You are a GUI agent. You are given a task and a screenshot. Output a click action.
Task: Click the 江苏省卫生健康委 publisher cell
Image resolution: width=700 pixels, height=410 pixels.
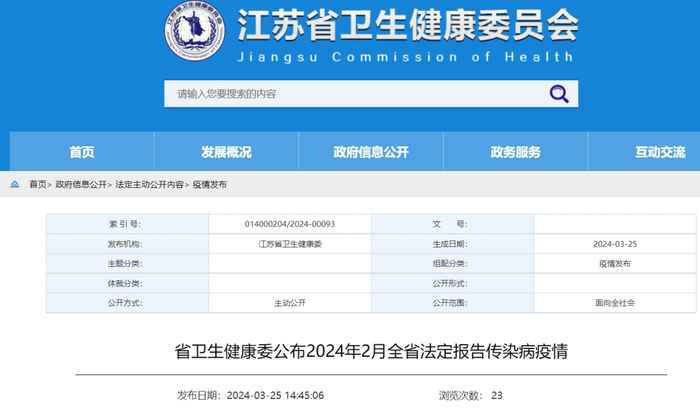(290, 244)
